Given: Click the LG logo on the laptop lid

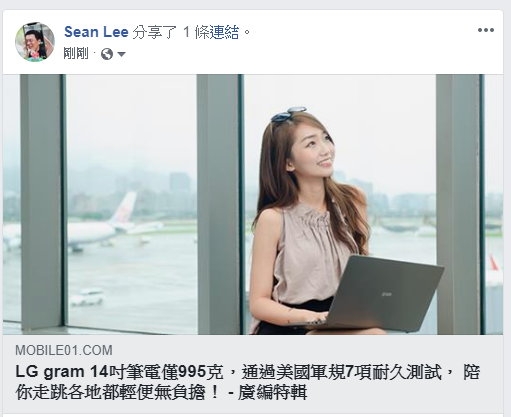Looking at the screenshot, I should [387, 294].
